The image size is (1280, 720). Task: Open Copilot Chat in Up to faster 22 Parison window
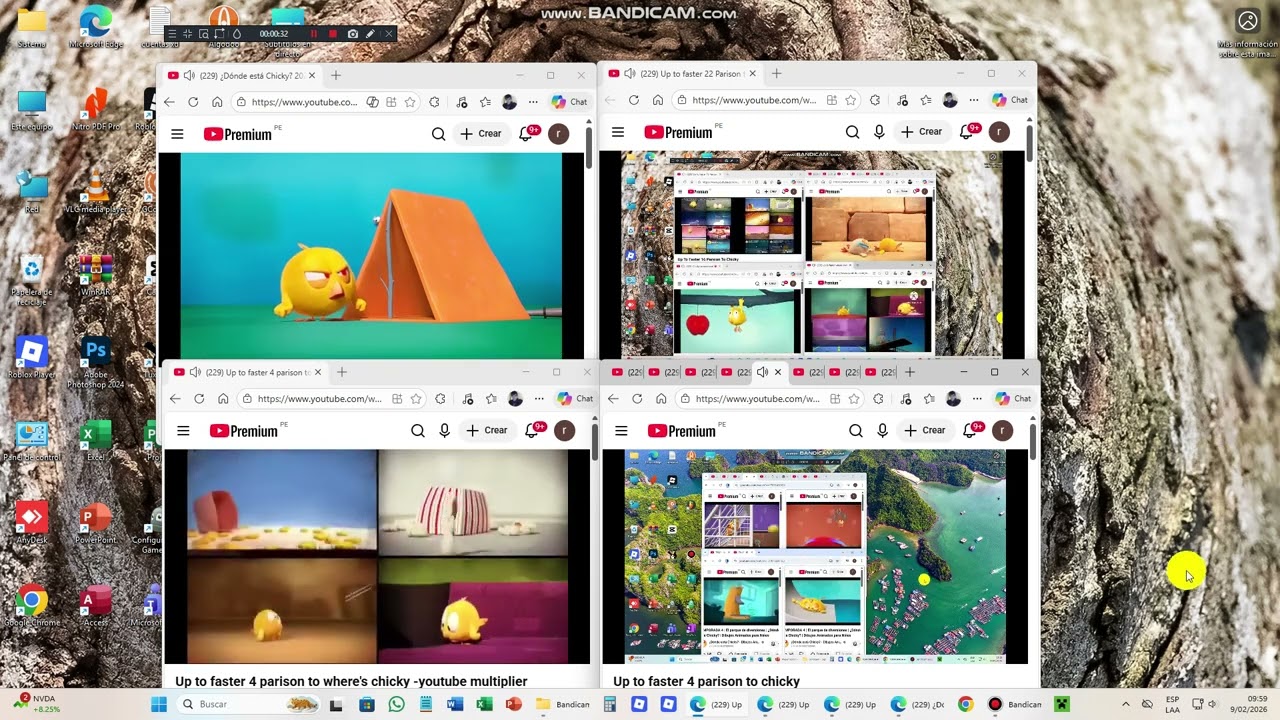tap(1011, 100)
